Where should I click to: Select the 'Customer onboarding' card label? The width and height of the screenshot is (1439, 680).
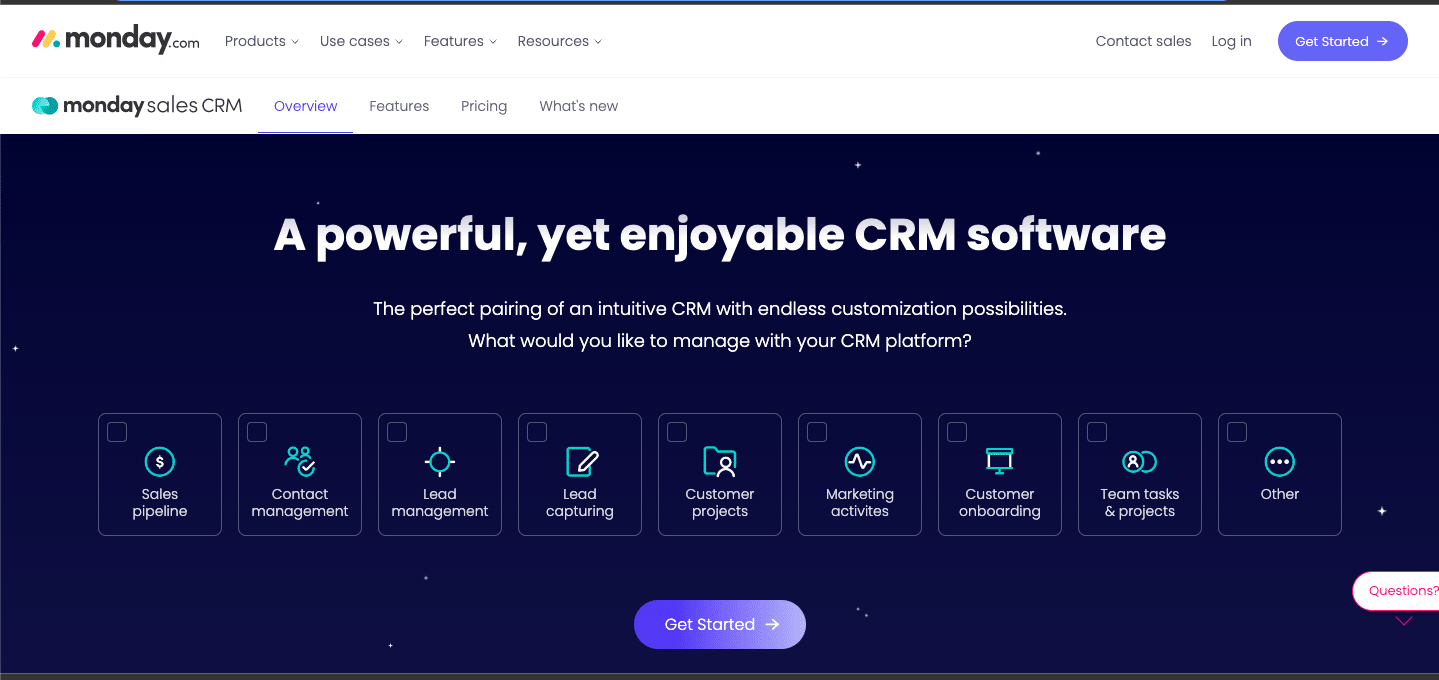(1000, 503)
